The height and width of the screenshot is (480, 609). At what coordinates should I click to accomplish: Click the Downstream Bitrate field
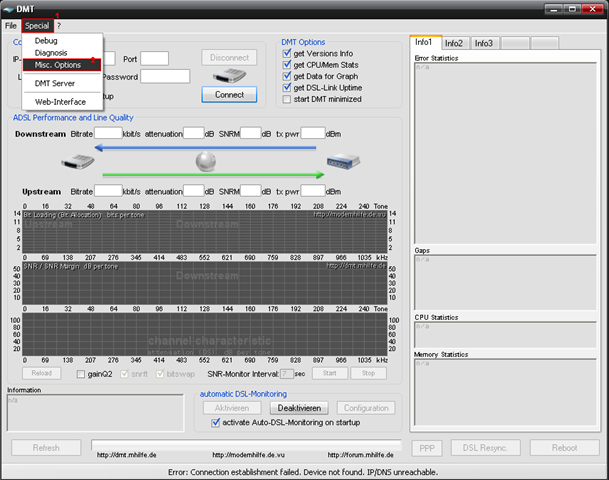click(108, 133)
